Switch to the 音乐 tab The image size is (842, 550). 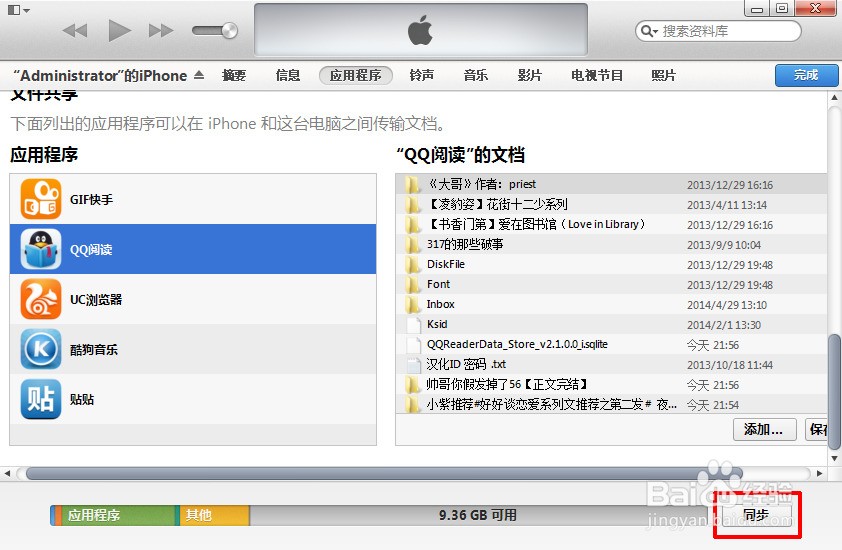click(x=476, y=75)
